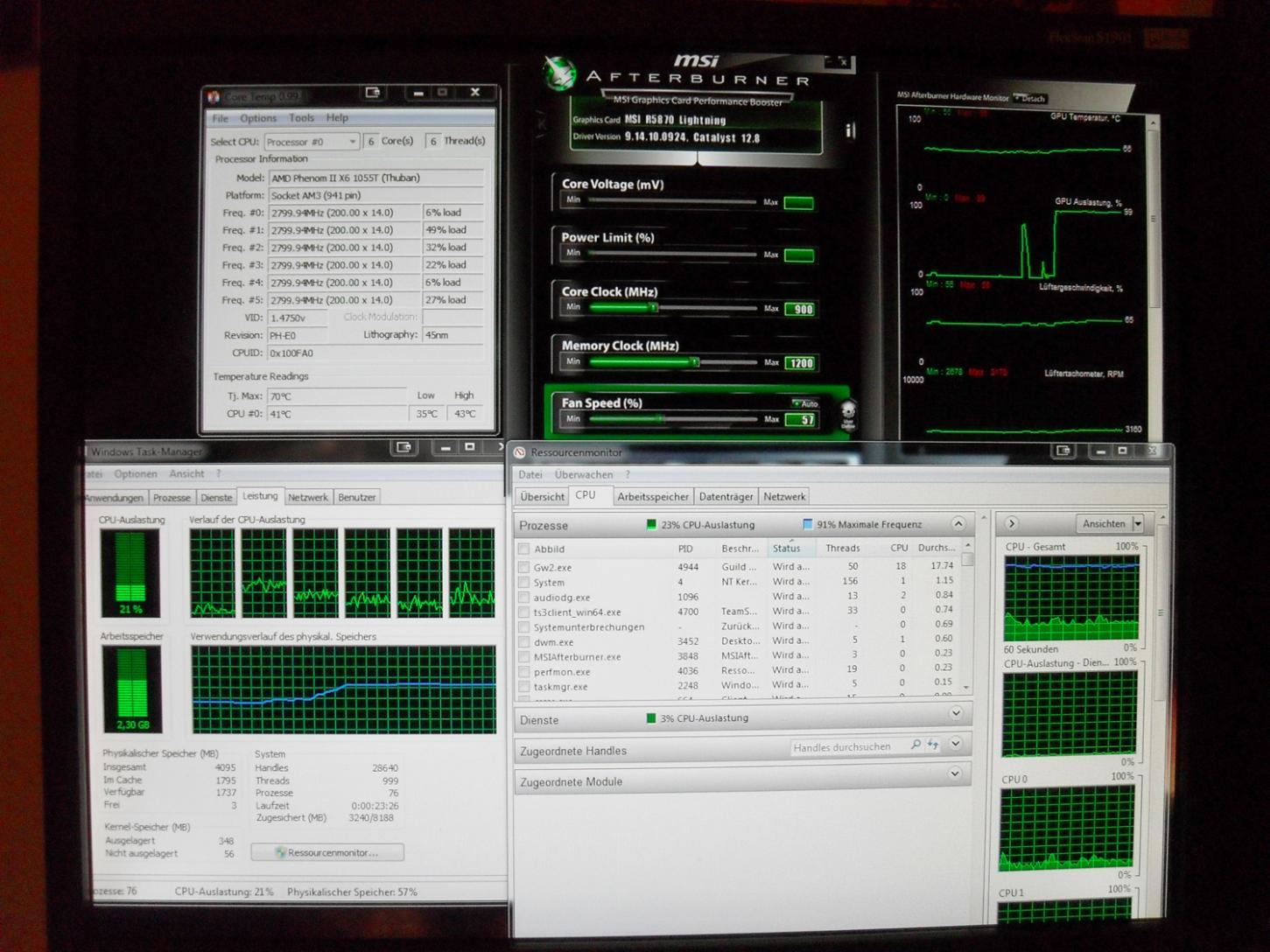
Task: Click the Core Temp extra title-bar monitor button
Action: [x=373, y=93]
